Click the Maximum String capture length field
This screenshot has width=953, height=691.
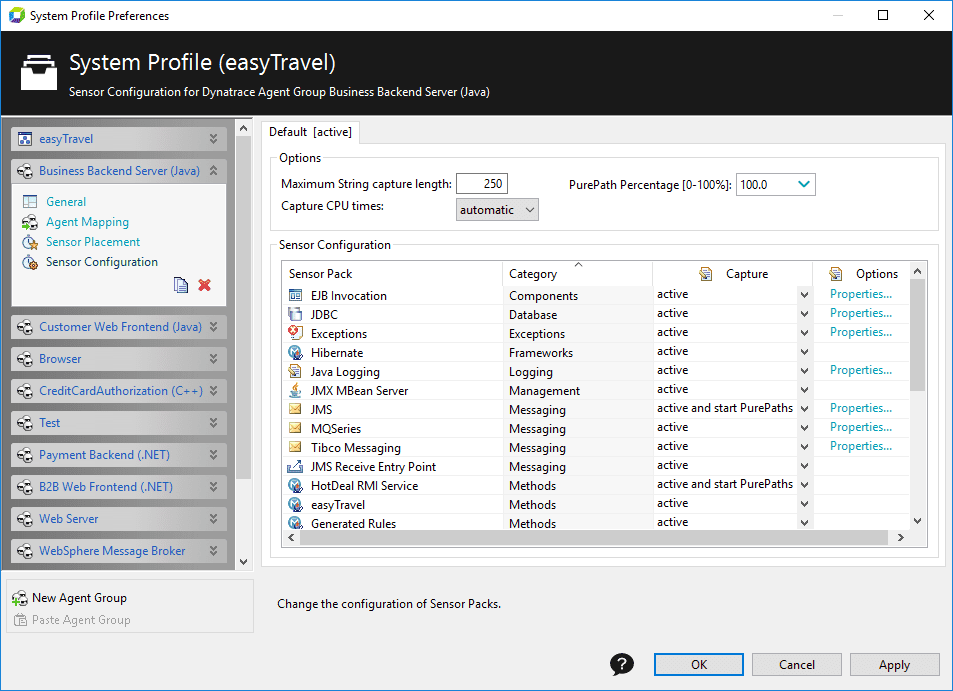(481, 184)
